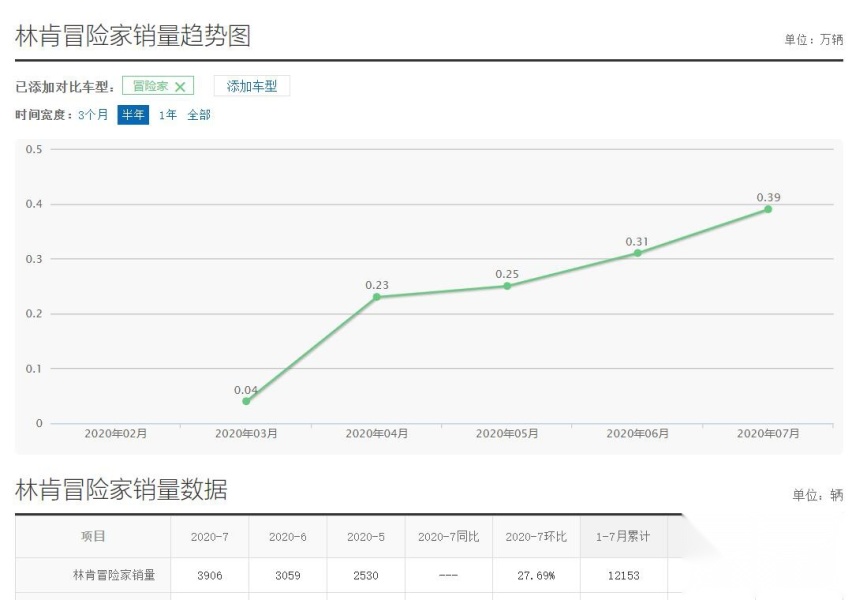852x600 pixels.
Task: Click the 0.39 data point for July
Action: tap(768, 209)
